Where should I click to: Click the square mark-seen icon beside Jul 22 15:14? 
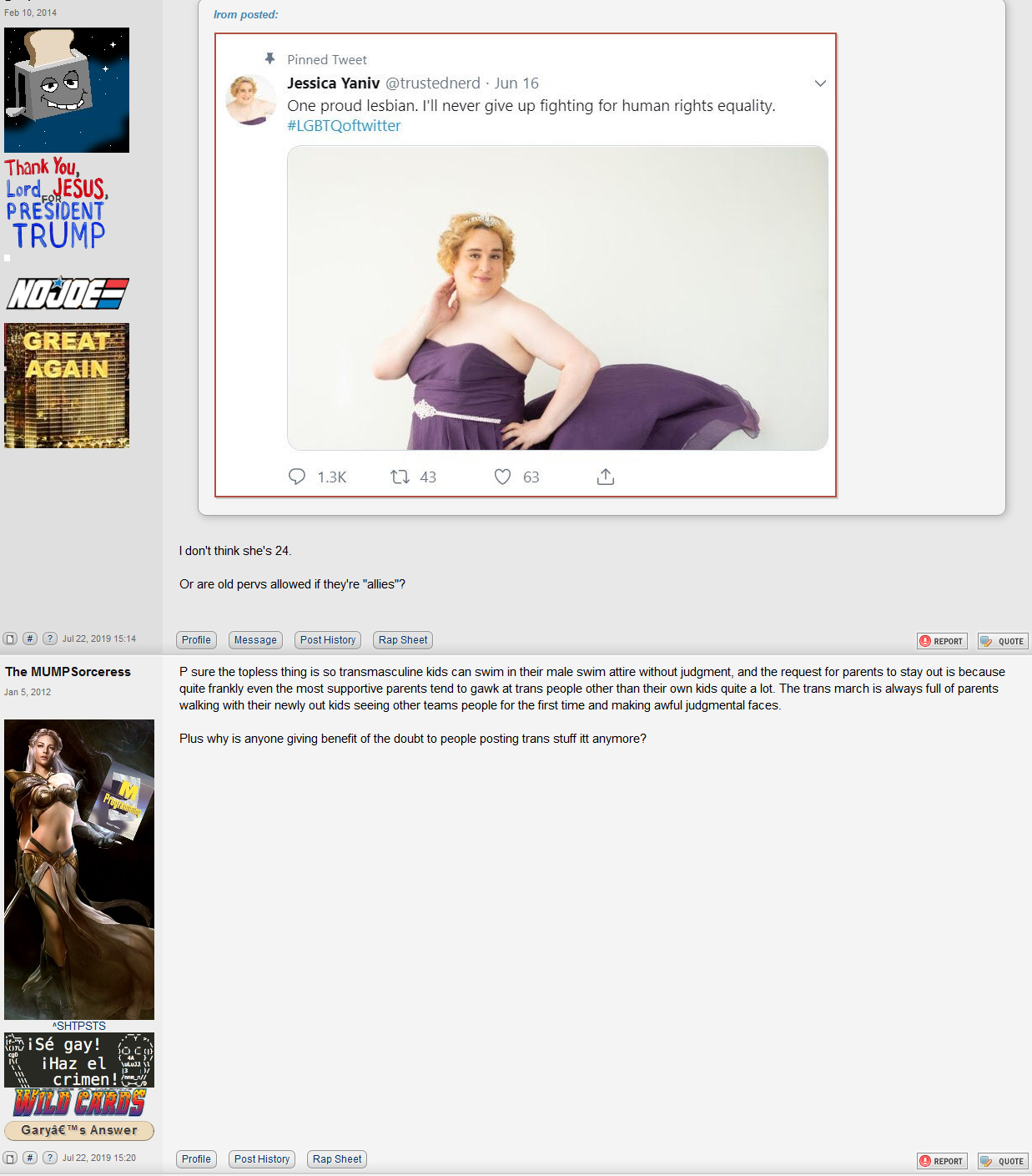point(10,638)
